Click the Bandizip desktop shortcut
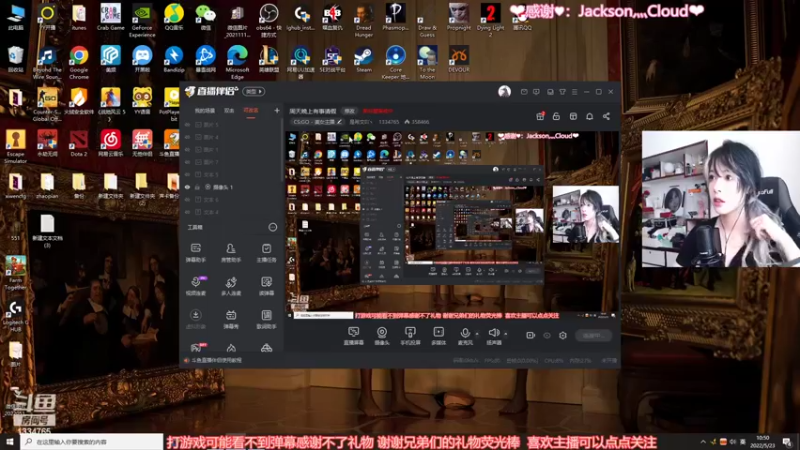Image resolution: width=800 pixels, height=450 pixels. tap(173, 59)
